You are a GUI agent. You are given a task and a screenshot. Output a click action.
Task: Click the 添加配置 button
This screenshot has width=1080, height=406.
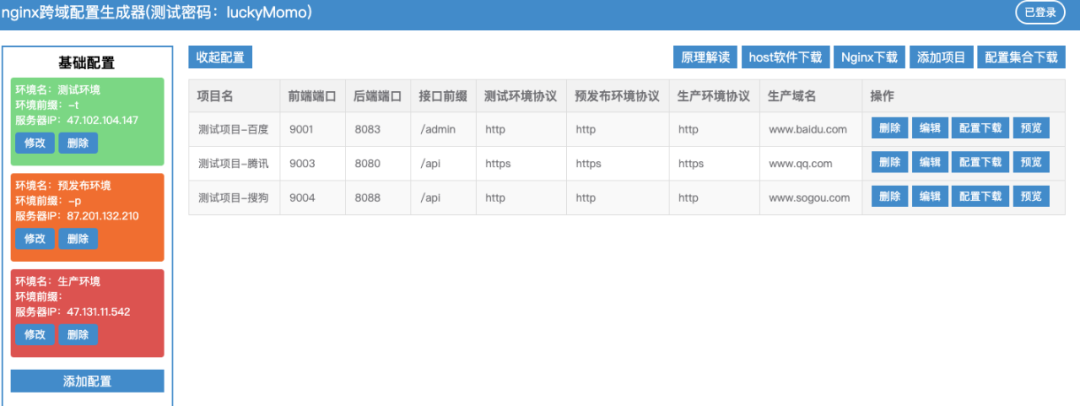click(87, 381)
